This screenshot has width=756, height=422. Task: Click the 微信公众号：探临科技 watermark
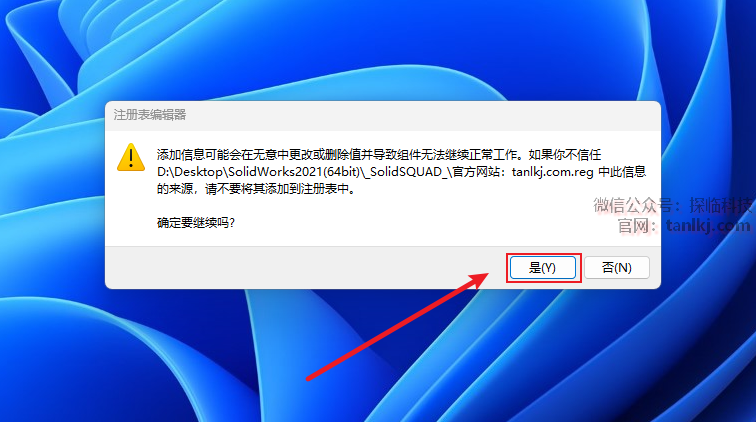672,205
